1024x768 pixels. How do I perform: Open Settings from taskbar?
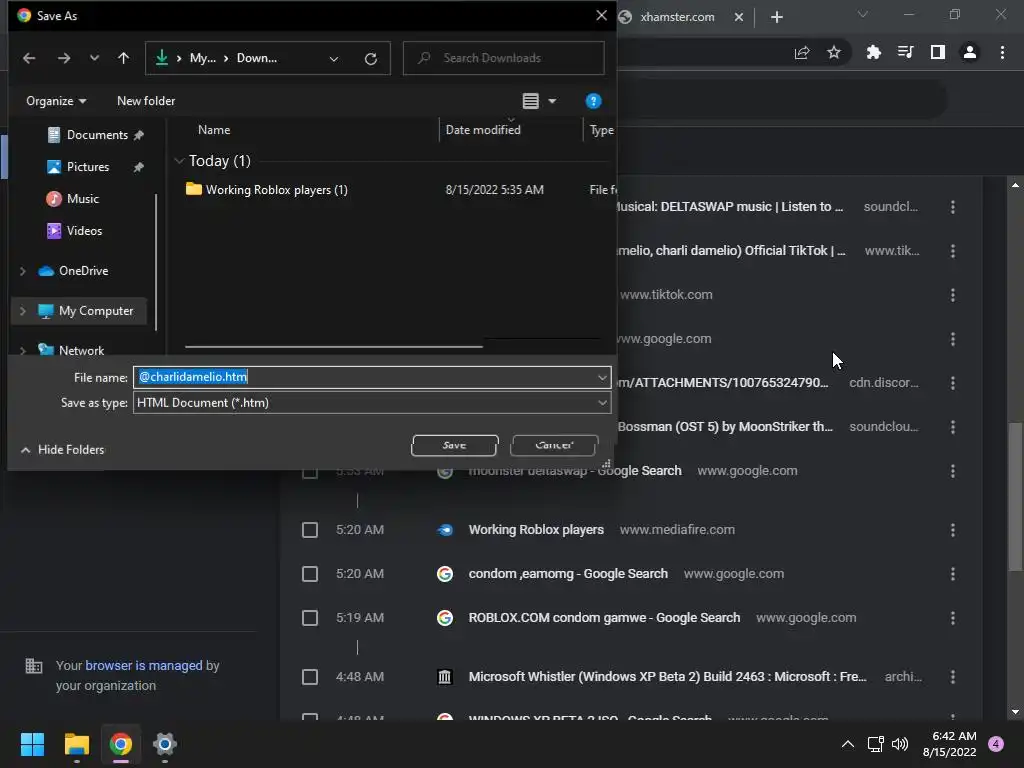point(165,744)
